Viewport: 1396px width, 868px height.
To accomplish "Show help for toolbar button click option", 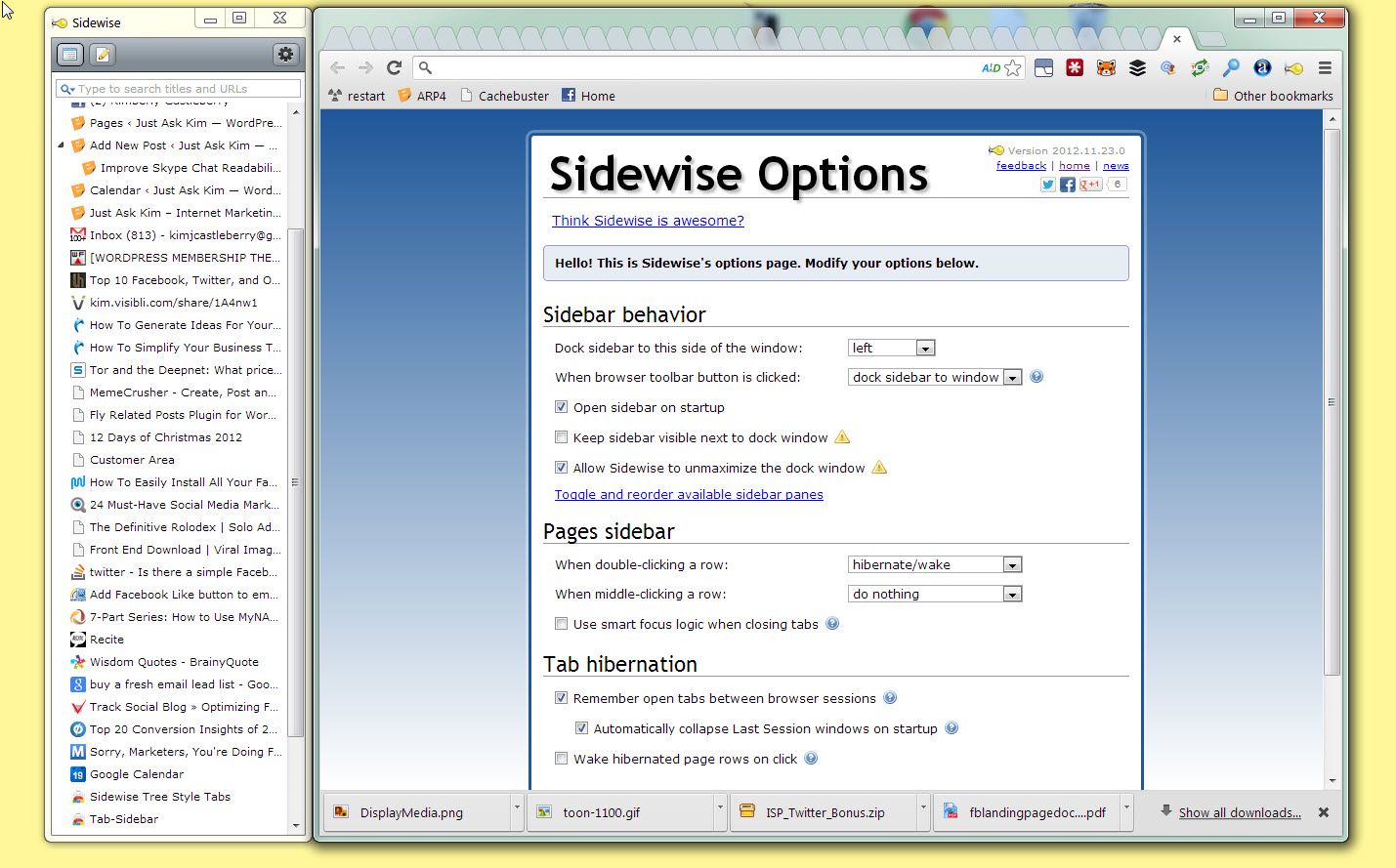I will click(x=1036, y=376).
